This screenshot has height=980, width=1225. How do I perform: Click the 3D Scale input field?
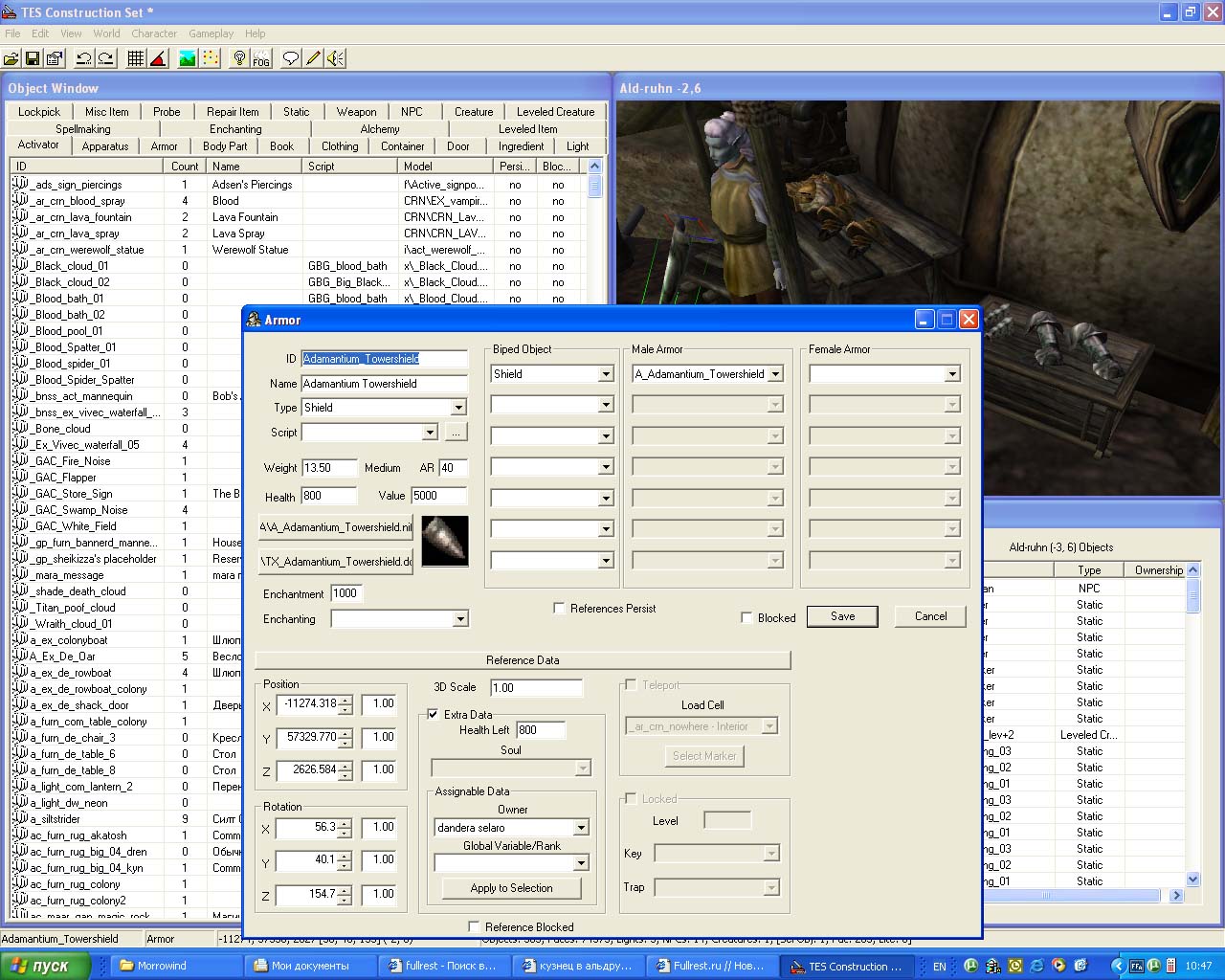click(536, 687)
